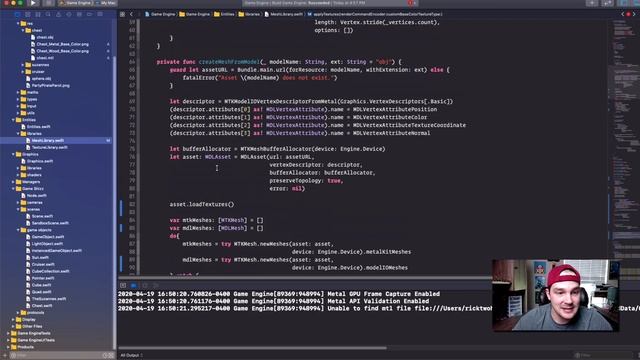The height and width of the screenshot is (360, 640).
Task: Open the report navigator icon
Action: pyautogui.click(x=100, y=14)
